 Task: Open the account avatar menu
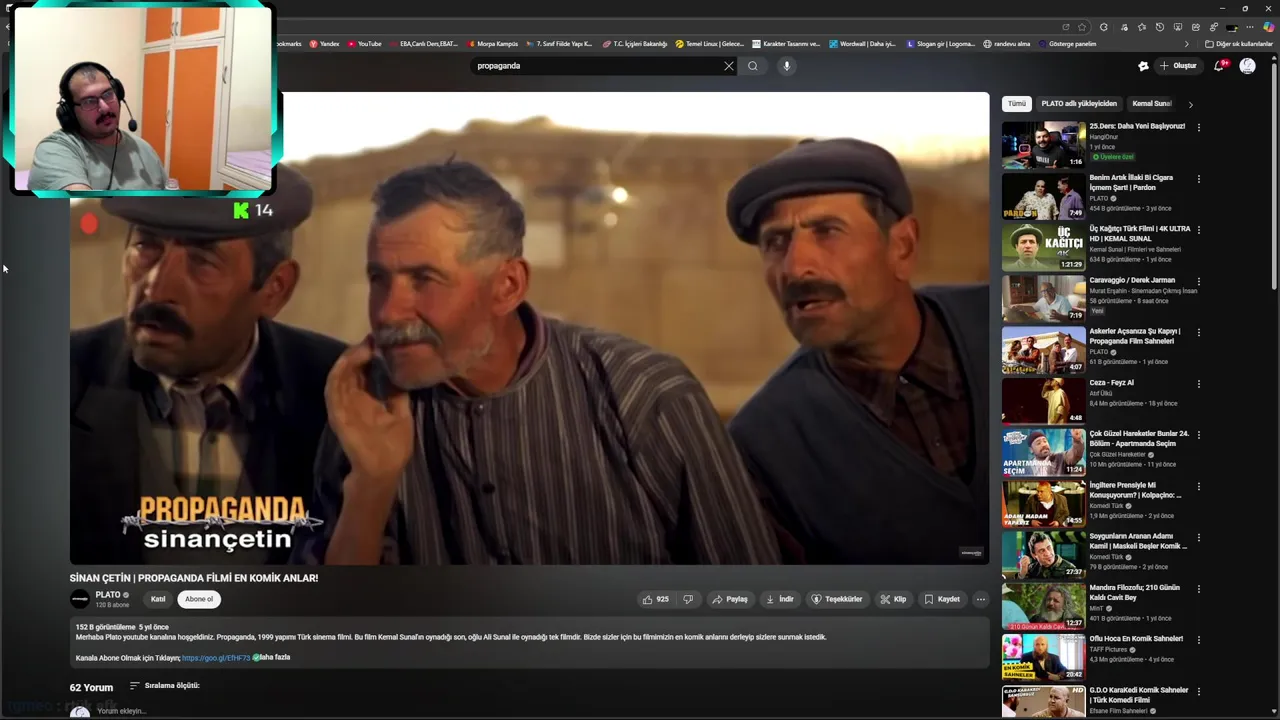point(1247,66)
